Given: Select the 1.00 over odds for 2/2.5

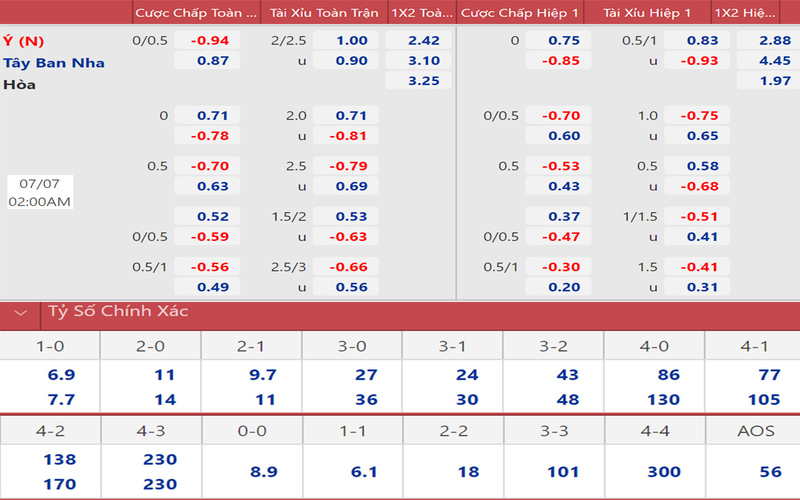Looking at the screenshot, I should (345, 41).
